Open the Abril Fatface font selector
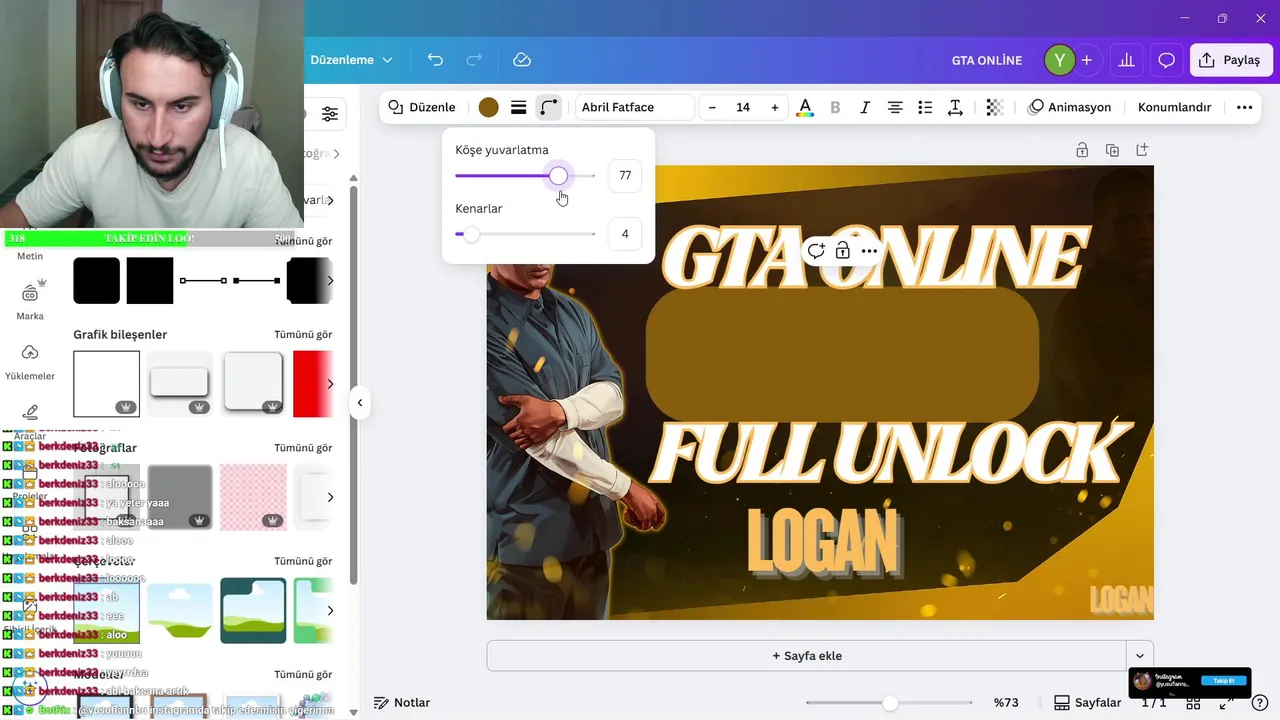Viewport: 1280px width, 720px height. pos(634,107)
